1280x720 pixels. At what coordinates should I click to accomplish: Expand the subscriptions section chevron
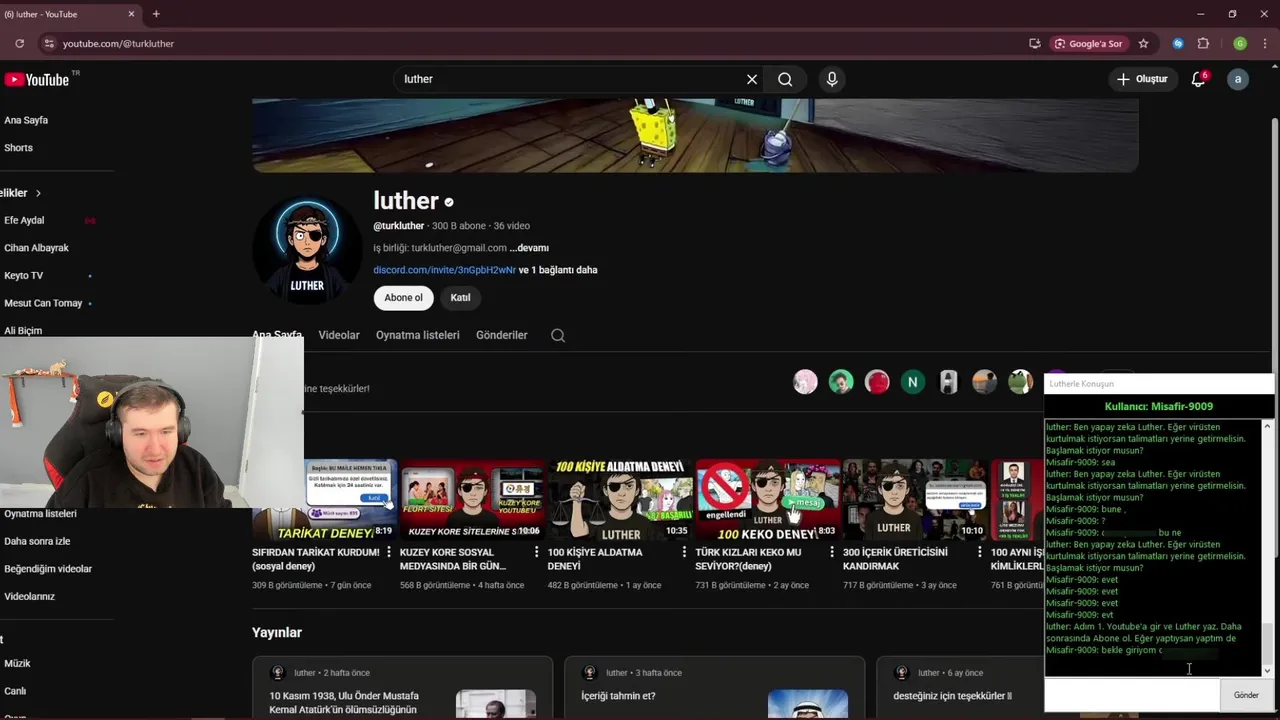click(38, 193)
